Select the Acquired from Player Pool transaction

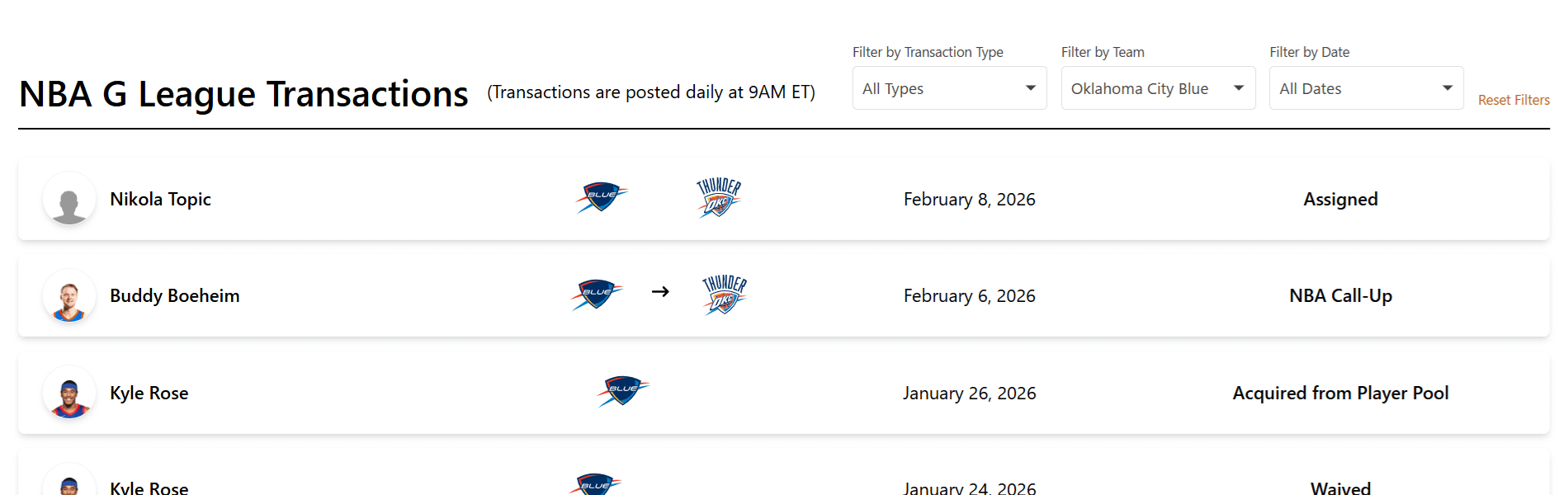1340,393
